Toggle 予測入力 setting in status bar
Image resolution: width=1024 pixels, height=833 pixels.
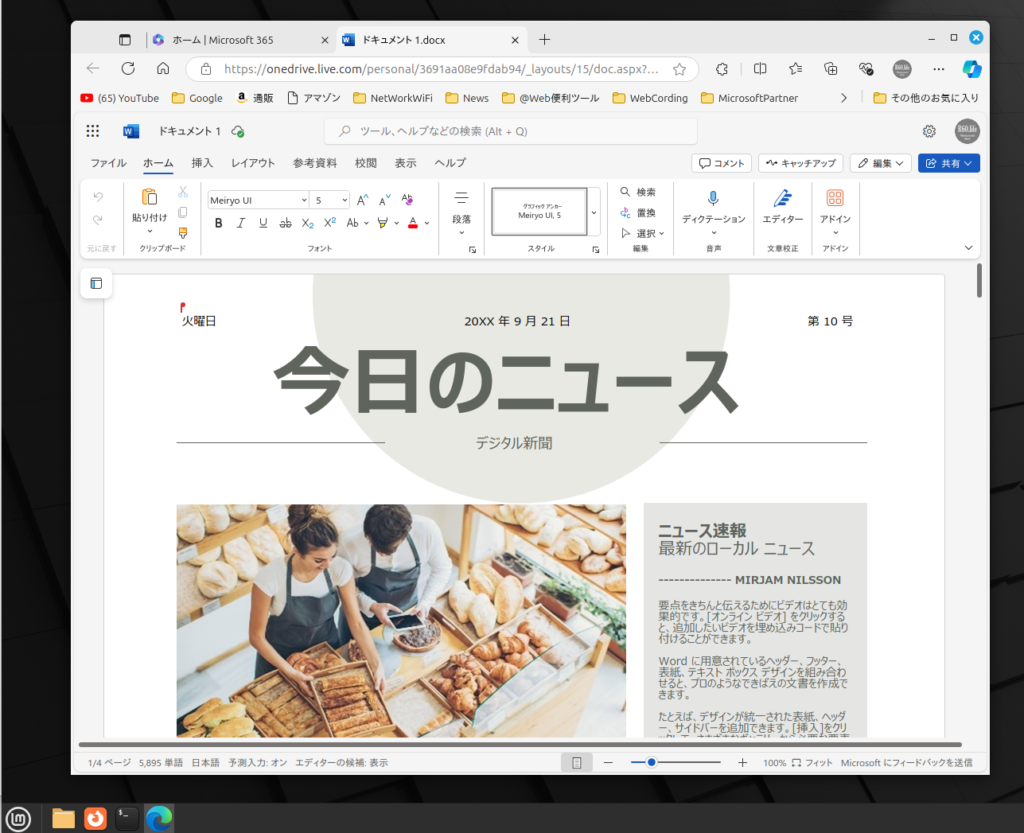tap(257, 762)
